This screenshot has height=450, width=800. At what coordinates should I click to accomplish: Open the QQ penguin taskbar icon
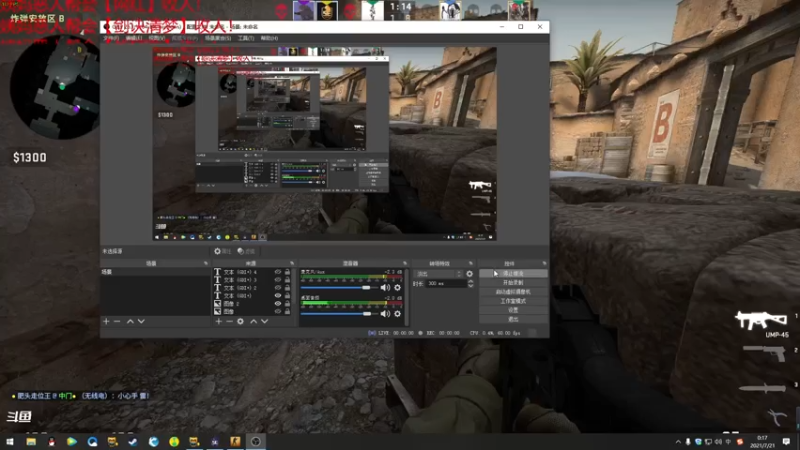52,441
